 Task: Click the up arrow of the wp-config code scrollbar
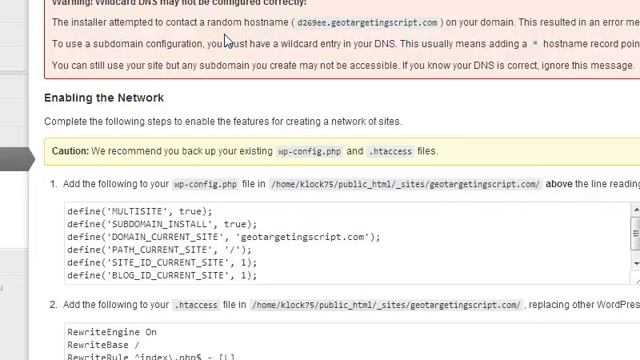click(636, 210)
